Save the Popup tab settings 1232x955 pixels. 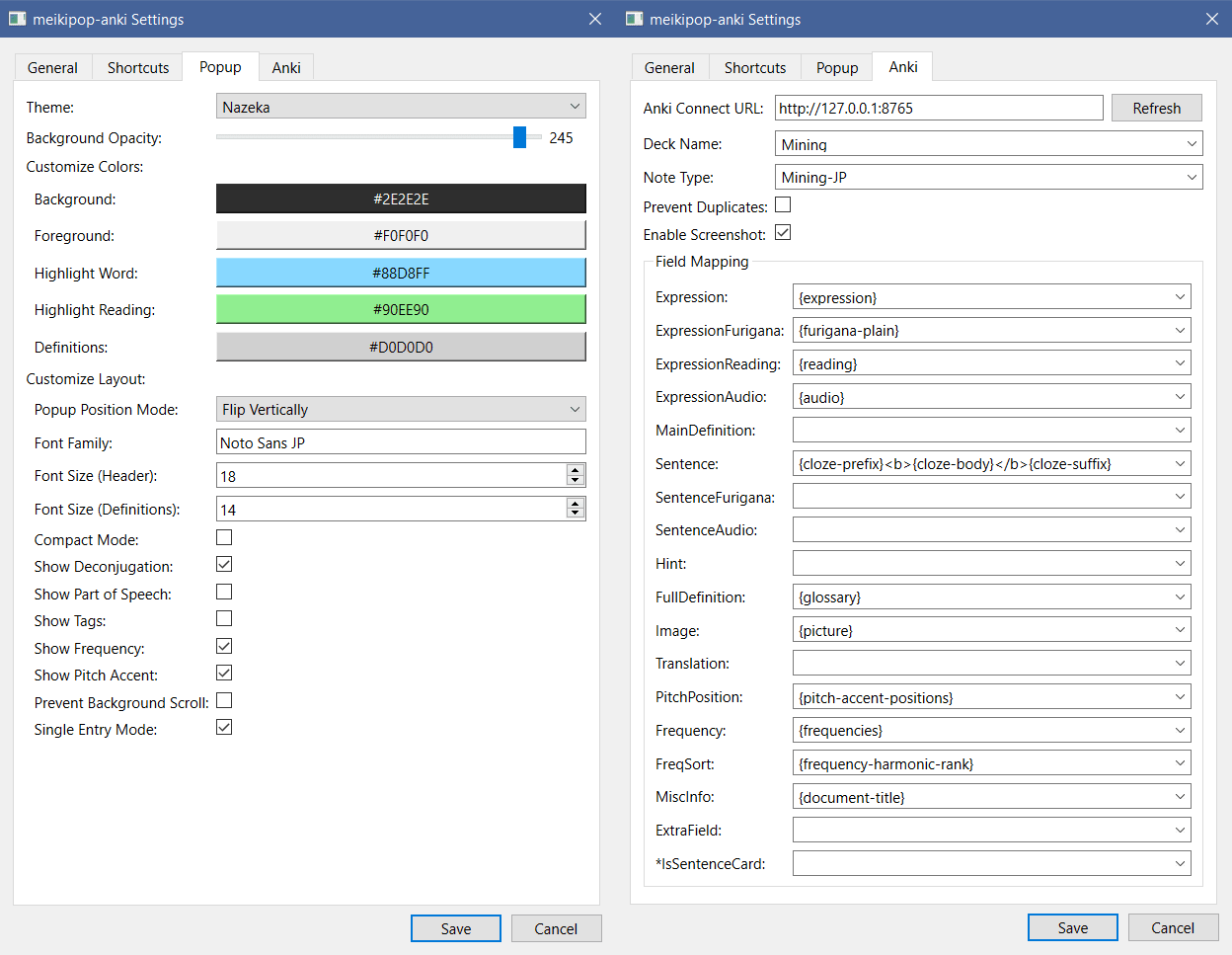[456, 928]
